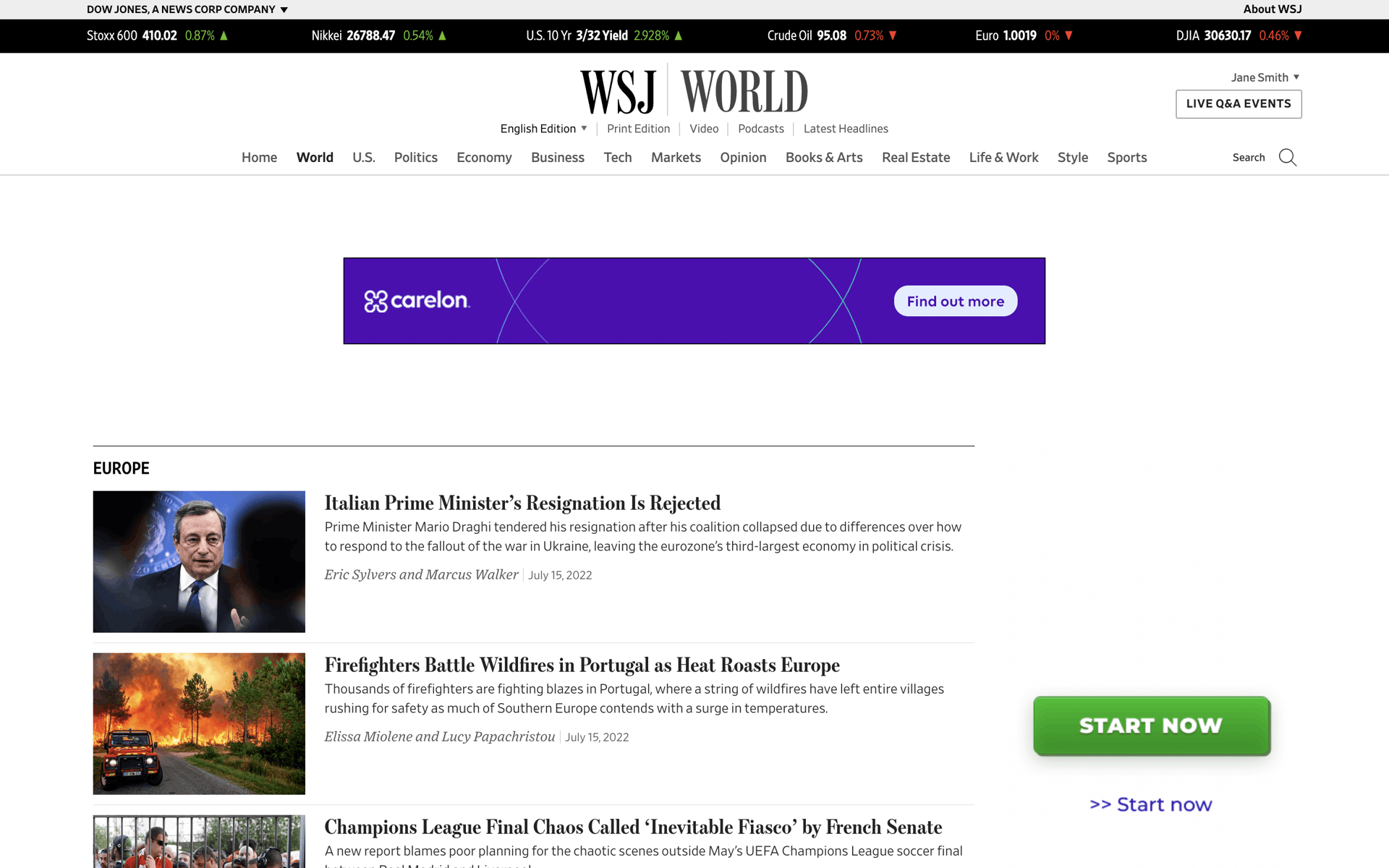The height and width of the screenshot is (868, 1389).
Task: Click the Nikkei green up arrow
Action: click(442, 35)
